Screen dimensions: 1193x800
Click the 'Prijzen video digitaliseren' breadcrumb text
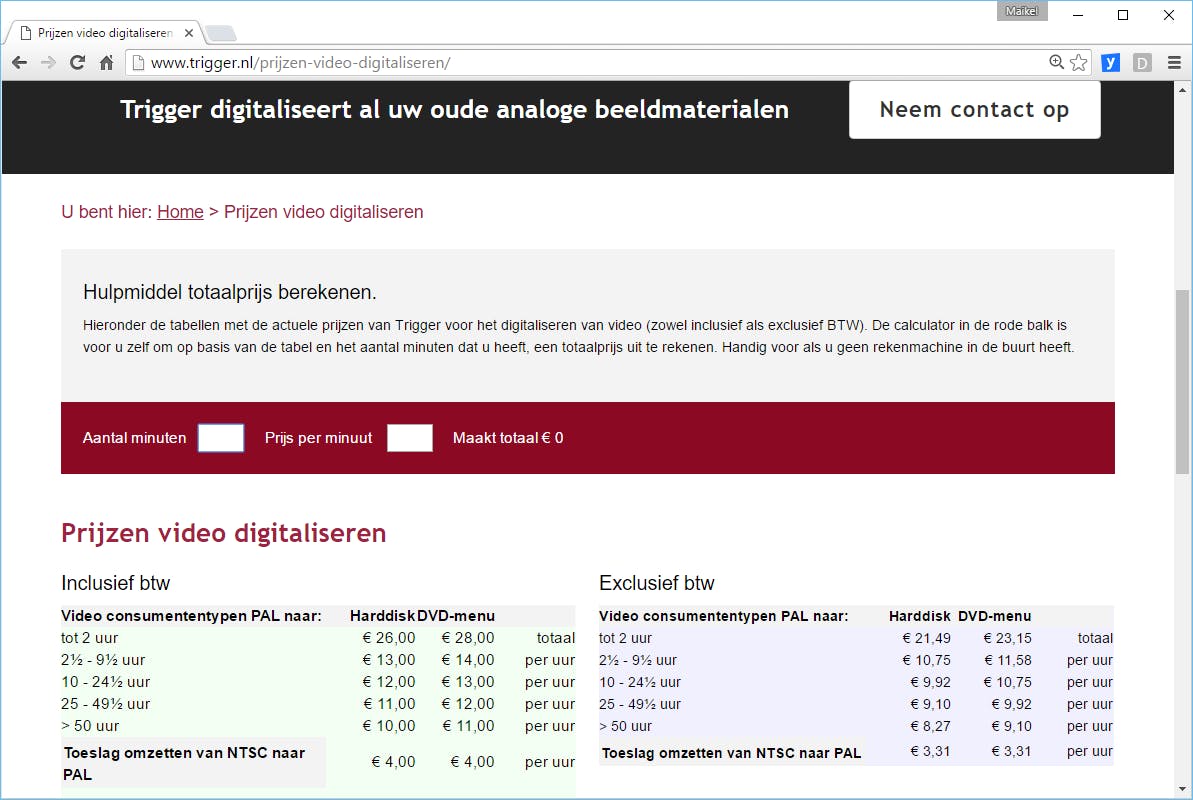point(323,212)
